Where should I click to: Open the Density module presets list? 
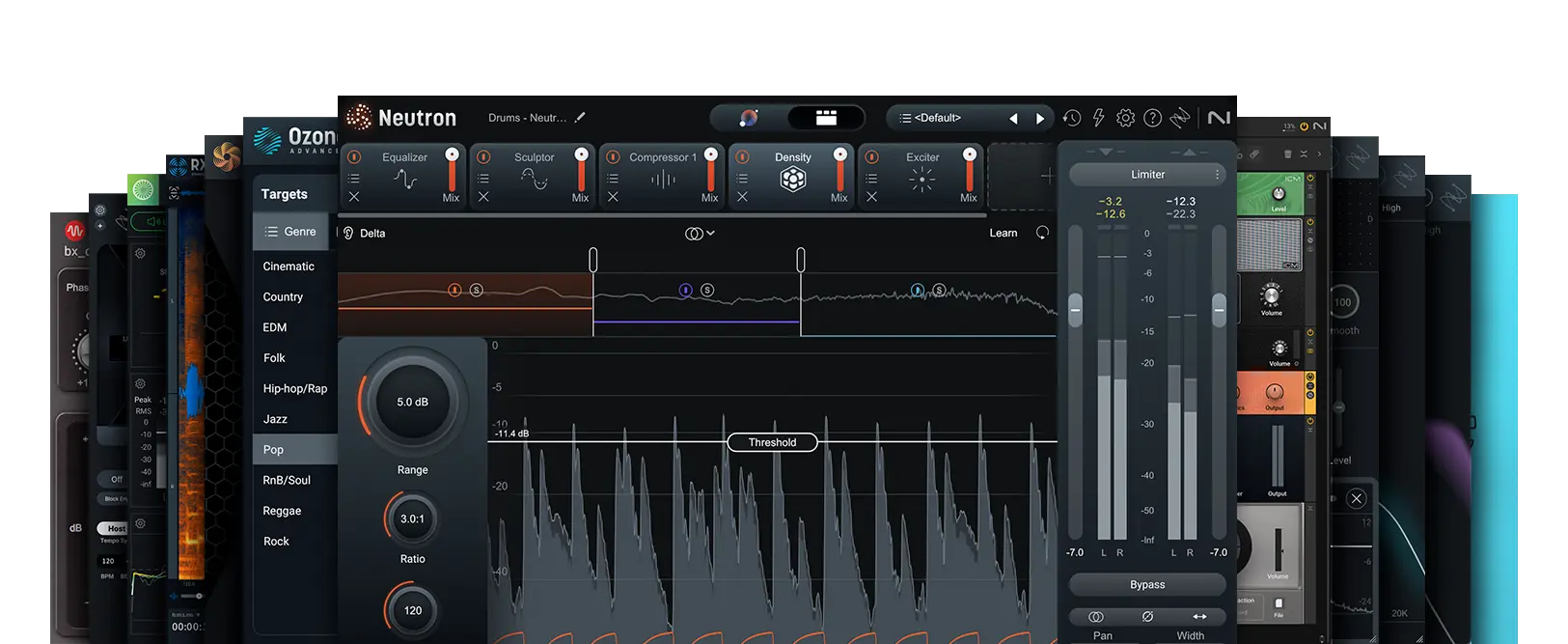742,178
